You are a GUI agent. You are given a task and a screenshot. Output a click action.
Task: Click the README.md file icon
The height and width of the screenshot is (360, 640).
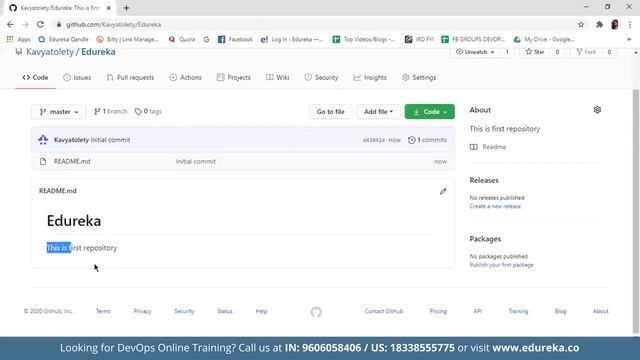[x=43, y=161]
